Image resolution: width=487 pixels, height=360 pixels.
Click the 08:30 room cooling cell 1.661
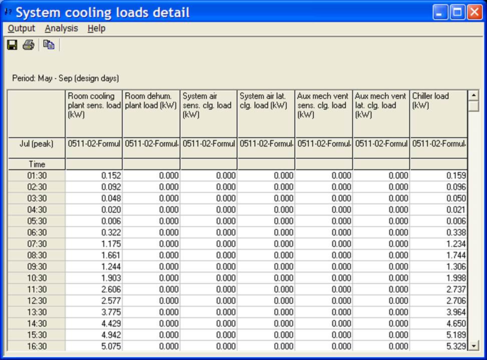(94, 255)
